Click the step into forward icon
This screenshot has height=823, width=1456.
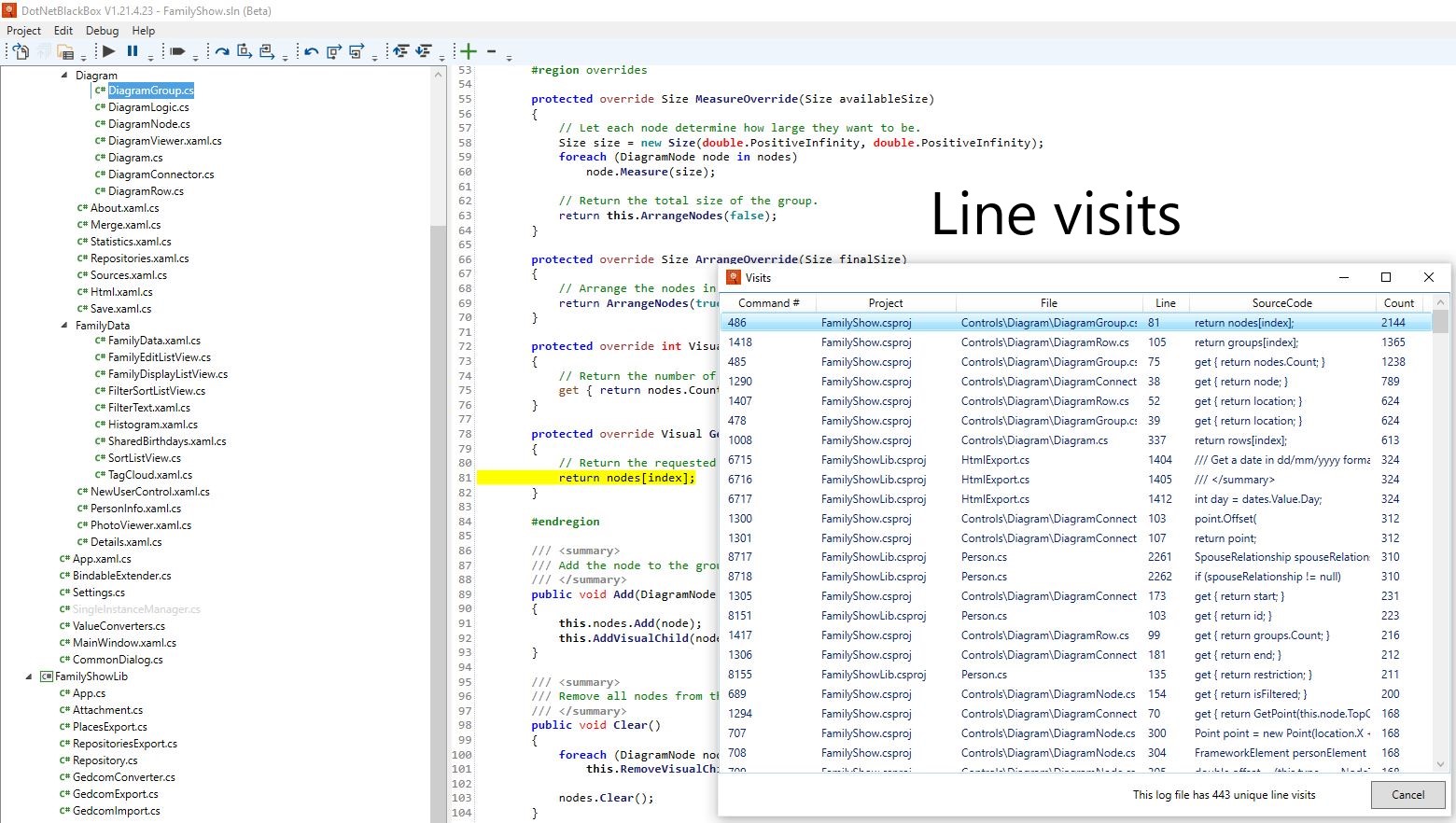[245, 51]
